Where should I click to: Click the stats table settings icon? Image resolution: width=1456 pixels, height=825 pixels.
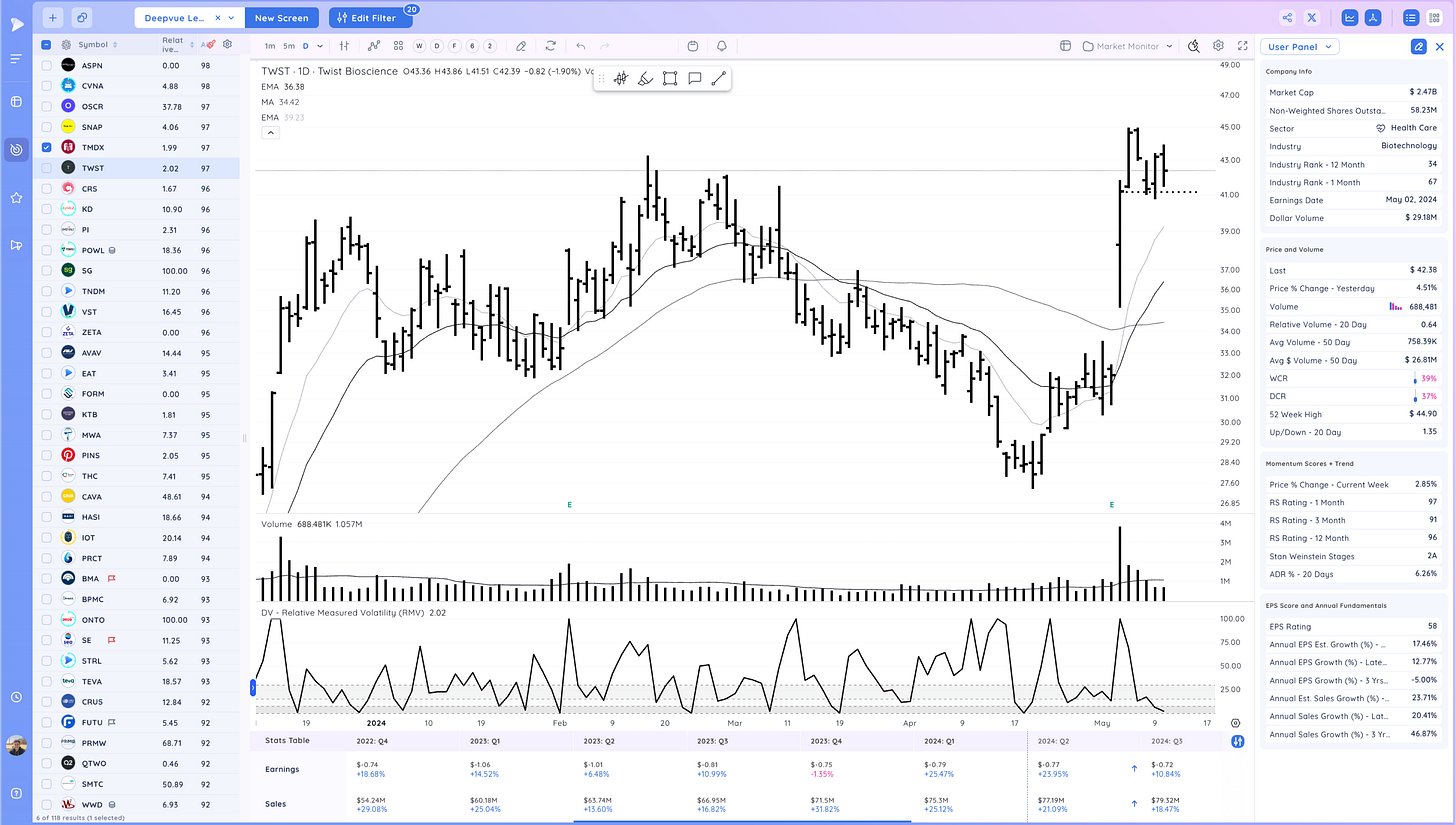(x=1238, y=741)
